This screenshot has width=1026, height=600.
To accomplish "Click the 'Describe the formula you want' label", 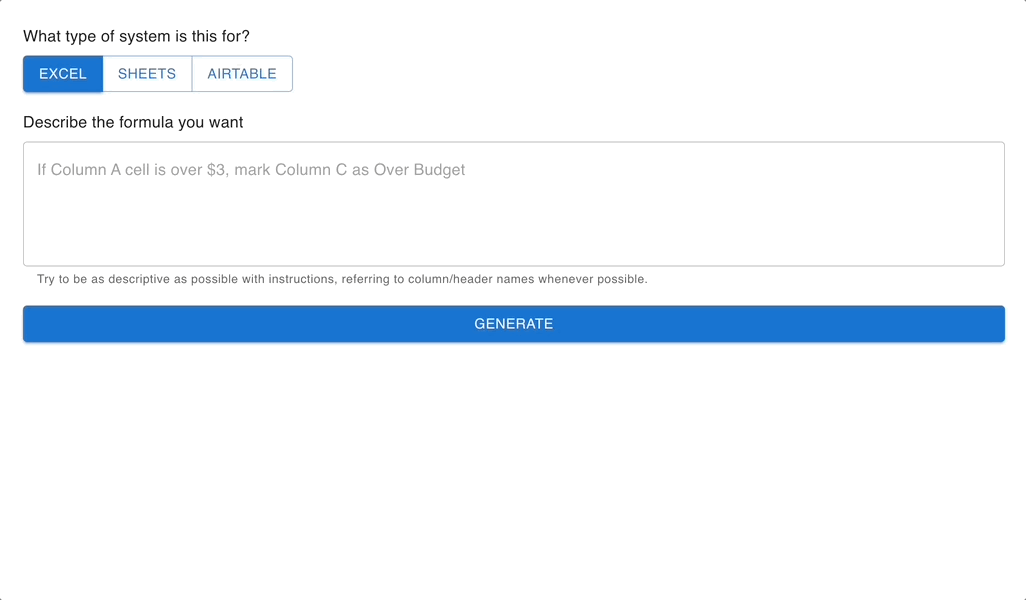I will (133, 123).
